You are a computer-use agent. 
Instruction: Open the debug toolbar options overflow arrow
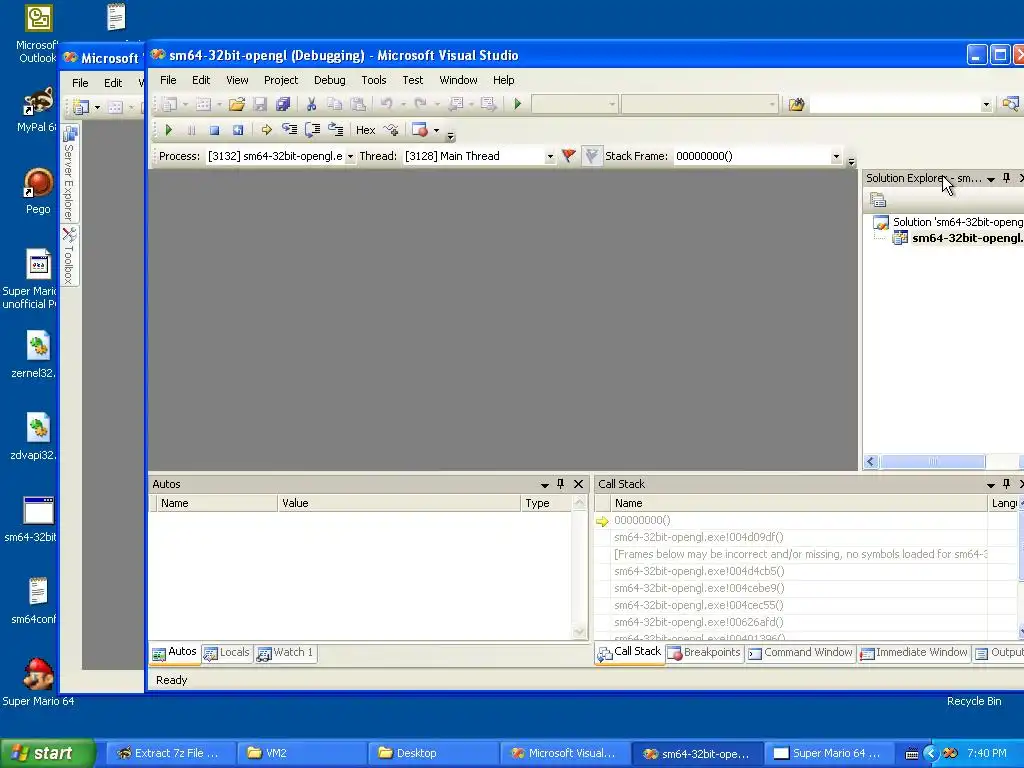click(x=451, y=136)
